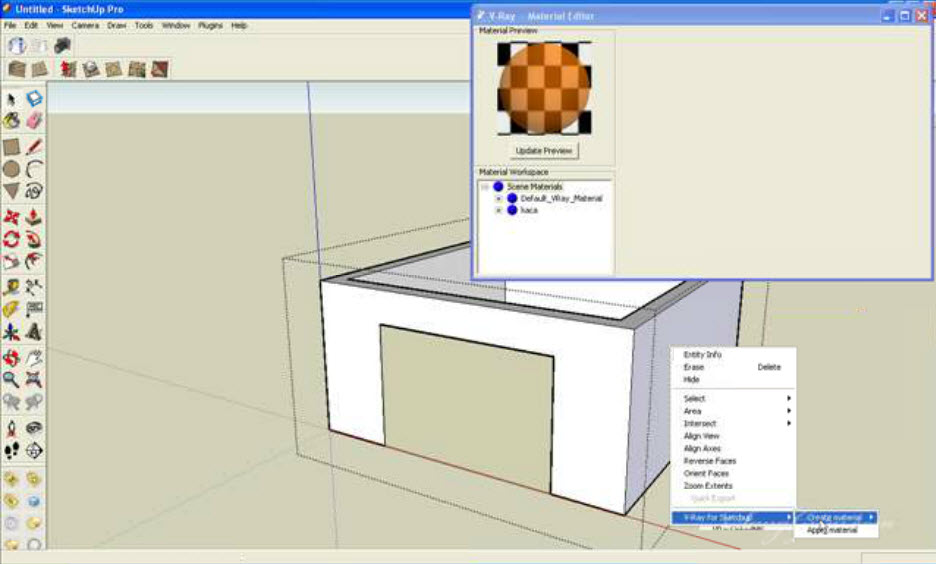Select the Position Camera tool
Image resolution: width=936 pixels, height=564 pixels.
11,428
